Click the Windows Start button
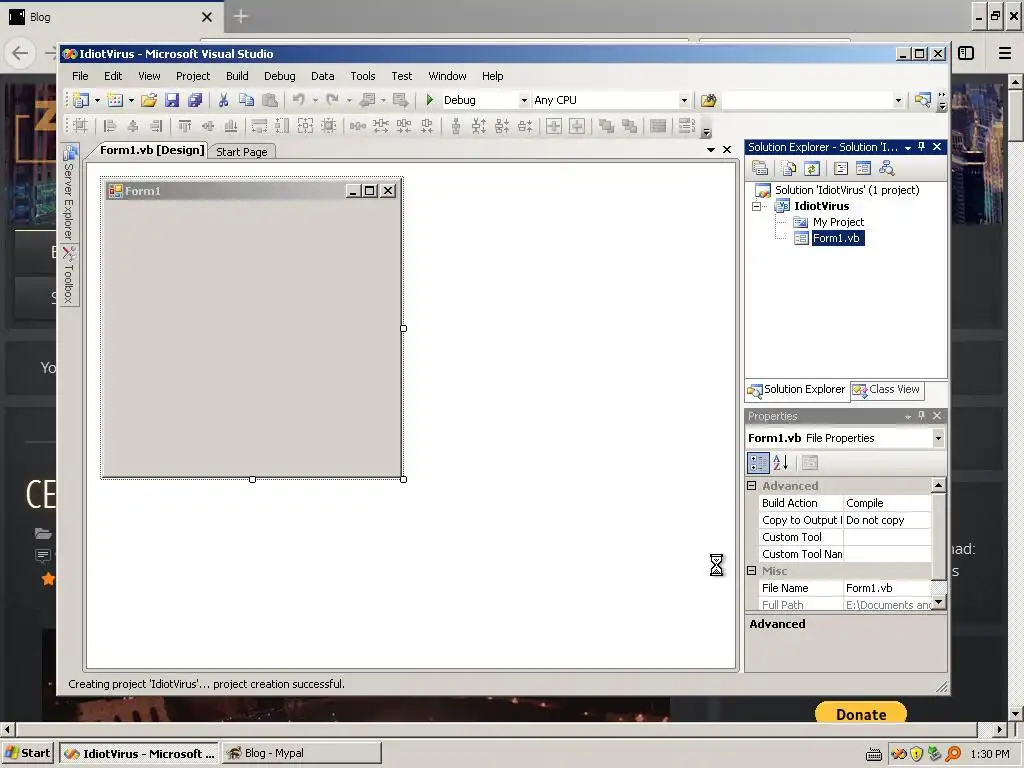 [28, 753]
